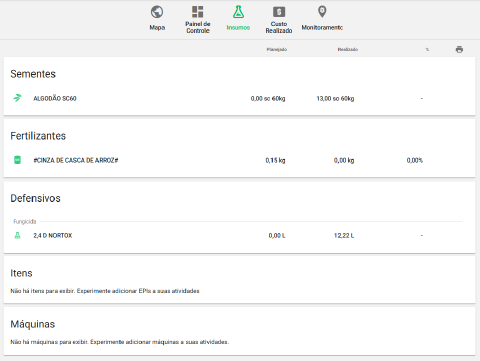Open the Monitoramento pin icon
Screen dimensions: 480x361
(322, 12)
